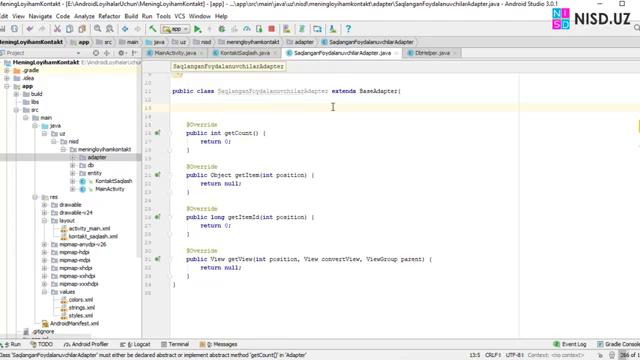Click the Undo arrow in the toolbar
Viewport: 640px width, 360px height.
tap(29, 29)
